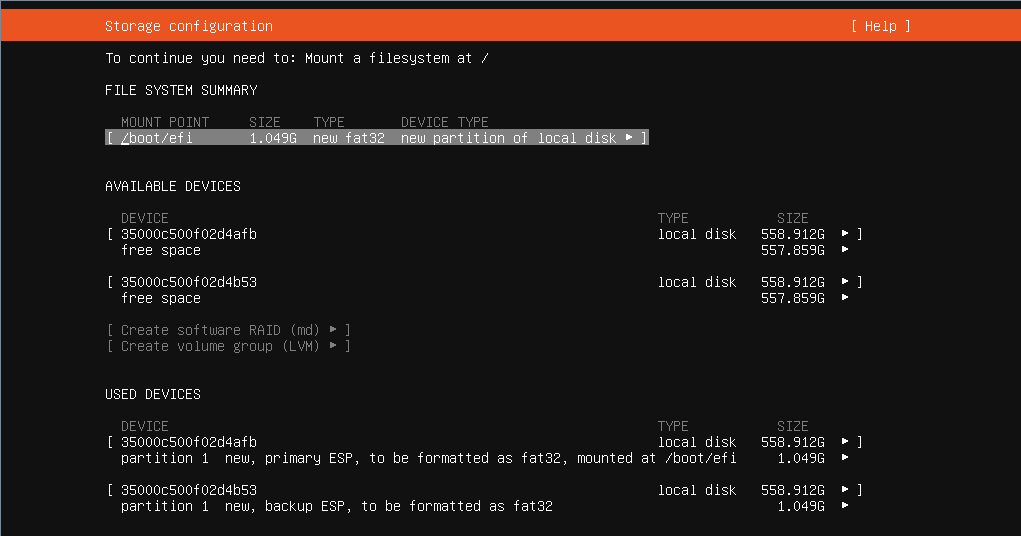The height and width of the screenshot is (536, 1021).
Task: Select disk 35000c500f02d4afb under Available Devices
Action: [x=189, y=234]
